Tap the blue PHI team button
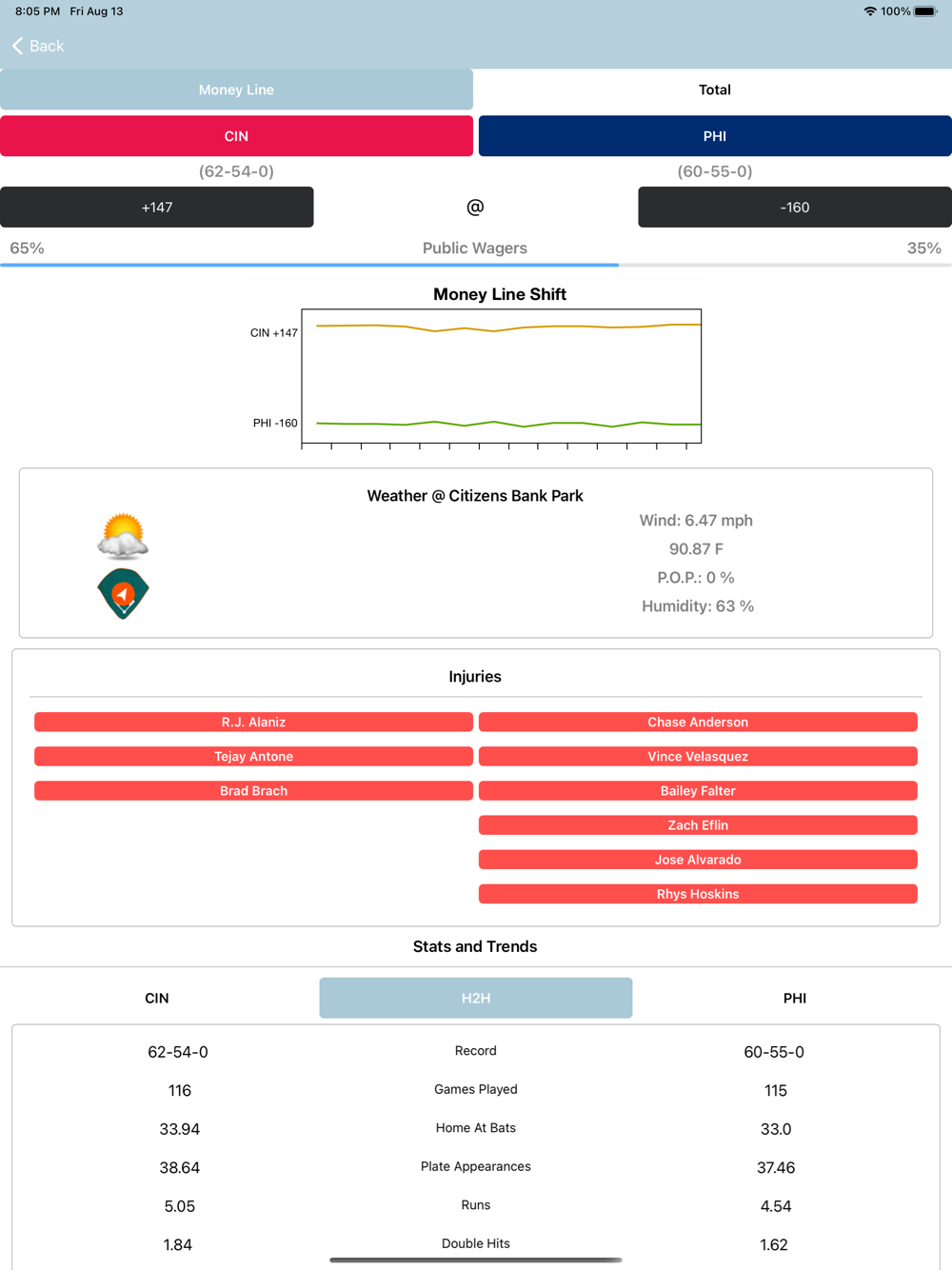The image size is (952, 1270). tap(715, 136)
